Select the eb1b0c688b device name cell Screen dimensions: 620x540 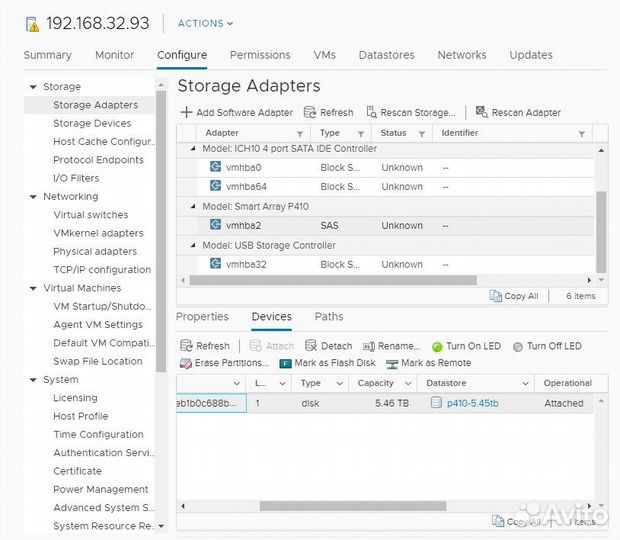(x=211, y=403)
